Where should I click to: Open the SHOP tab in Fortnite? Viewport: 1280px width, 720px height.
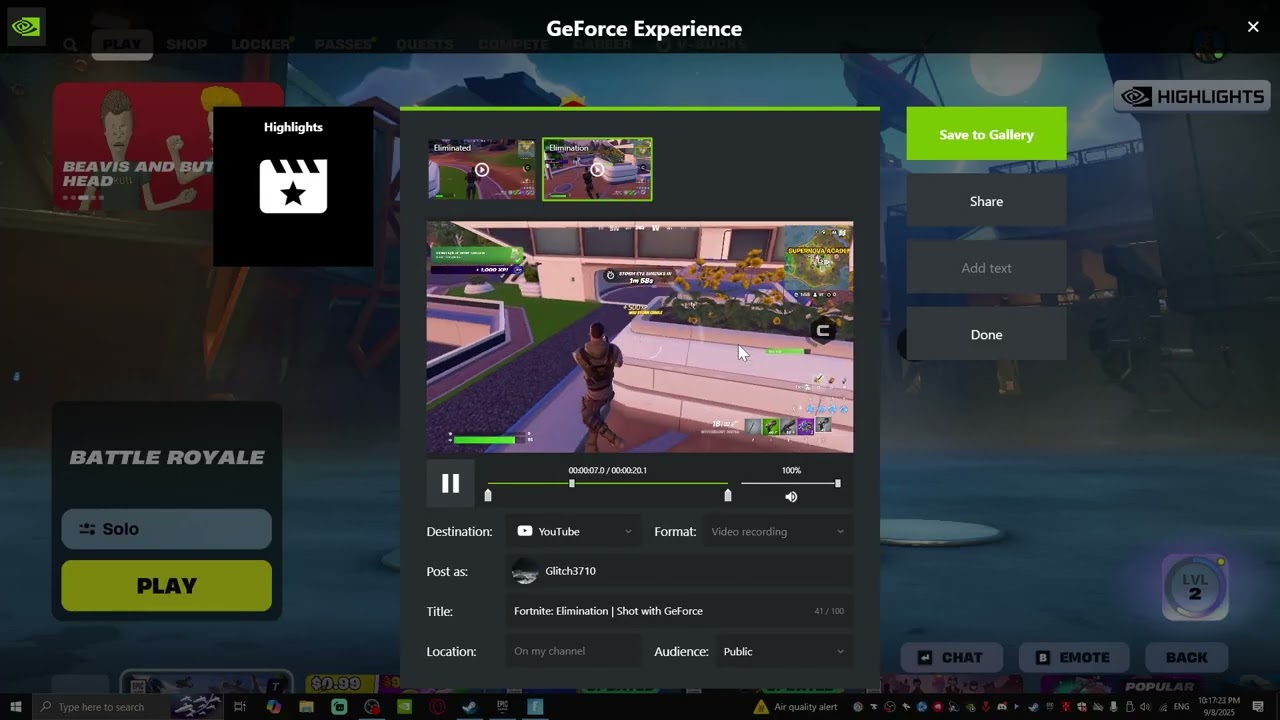tap(187, 44)
